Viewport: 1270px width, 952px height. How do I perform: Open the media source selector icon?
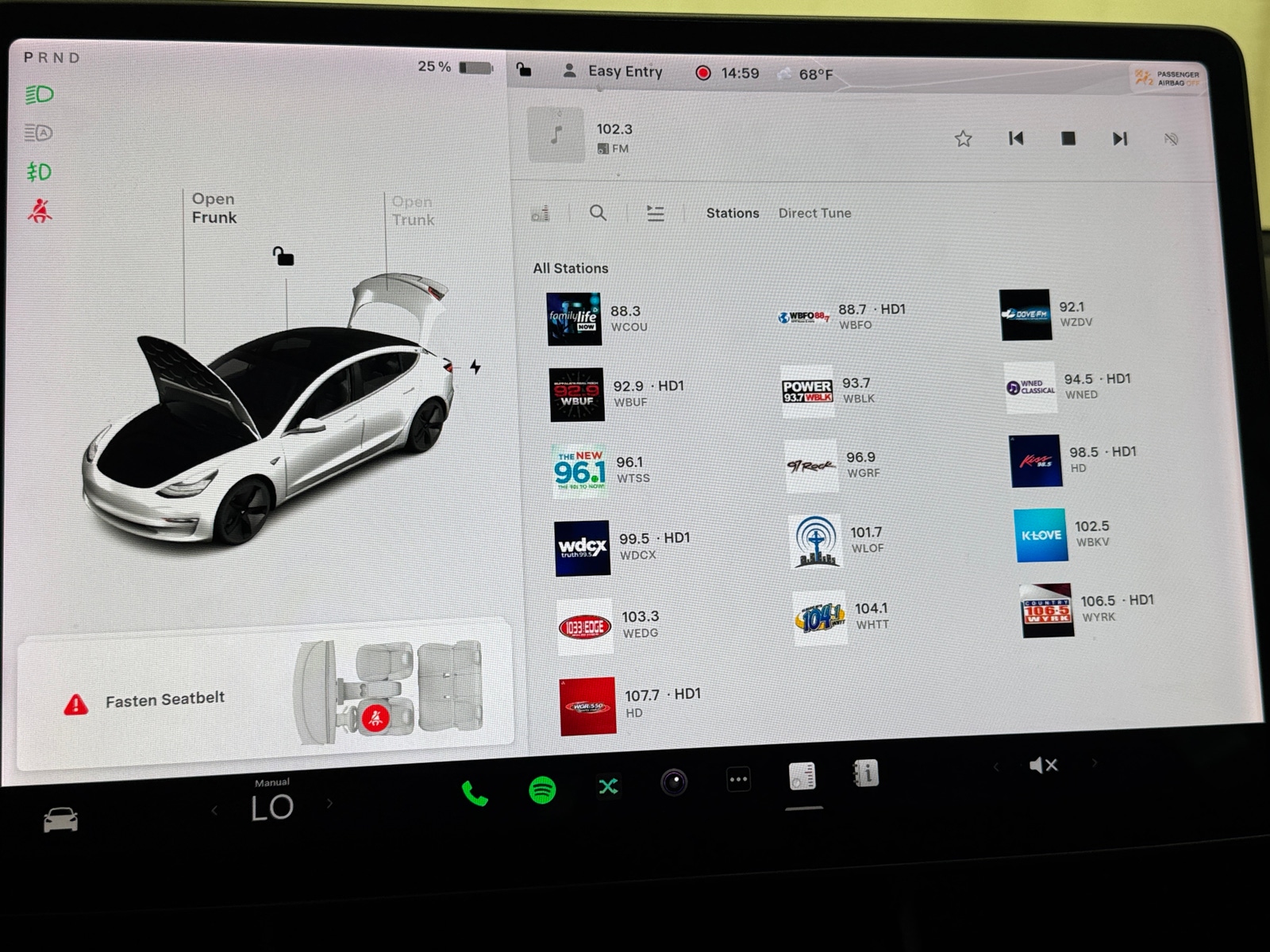(x=541, y=213)
